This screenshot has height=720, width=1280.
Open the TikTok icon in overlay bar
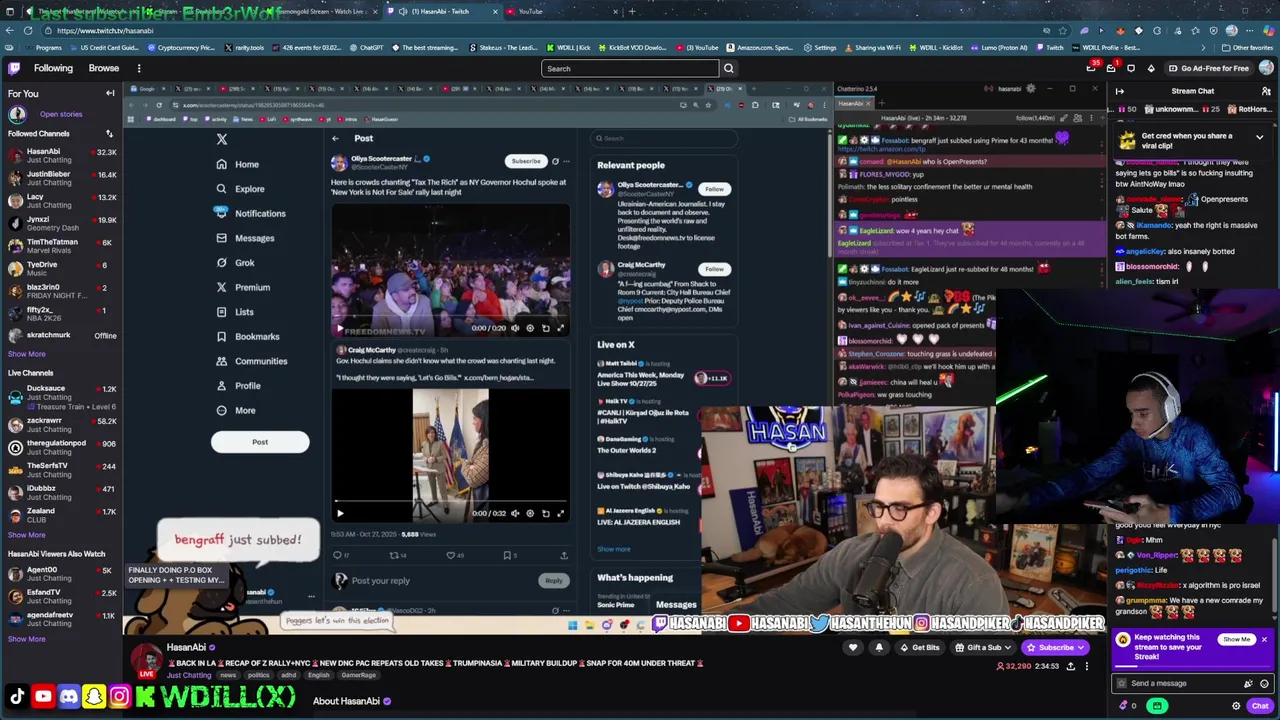(17, 697)
